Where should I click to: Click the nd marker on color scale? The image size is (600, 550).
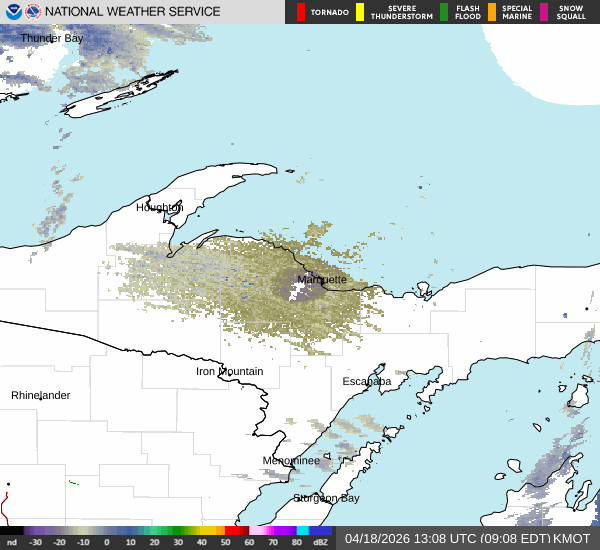coord(12,542)
